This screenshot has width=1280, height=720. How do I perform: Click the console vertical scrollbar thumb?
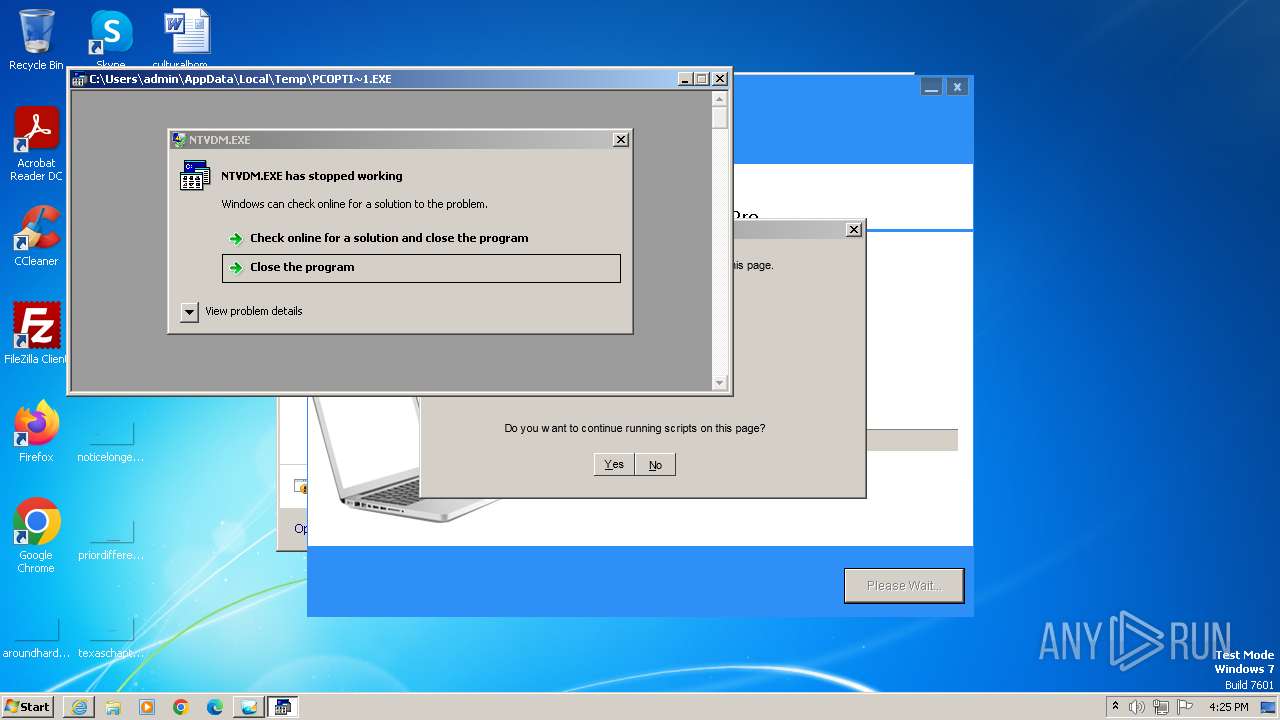719,118
